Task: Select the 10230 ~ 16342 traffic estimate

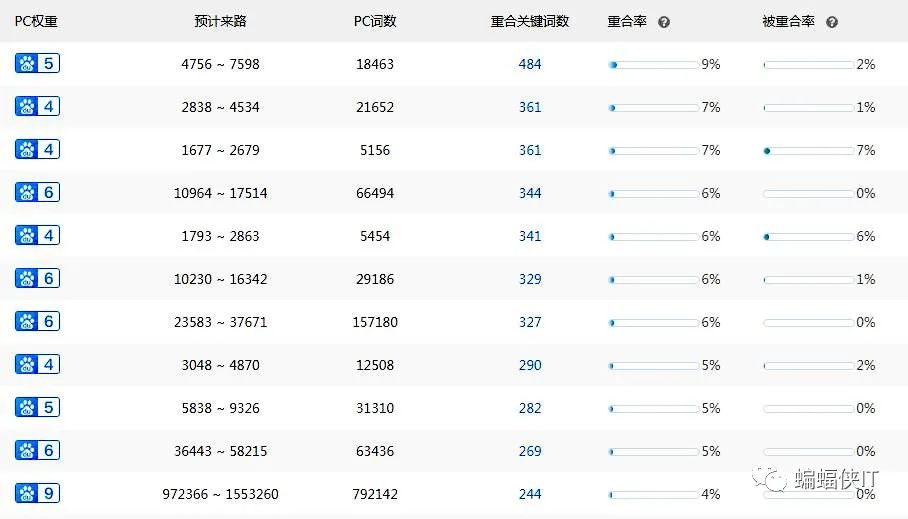Action: pos(220,279)
